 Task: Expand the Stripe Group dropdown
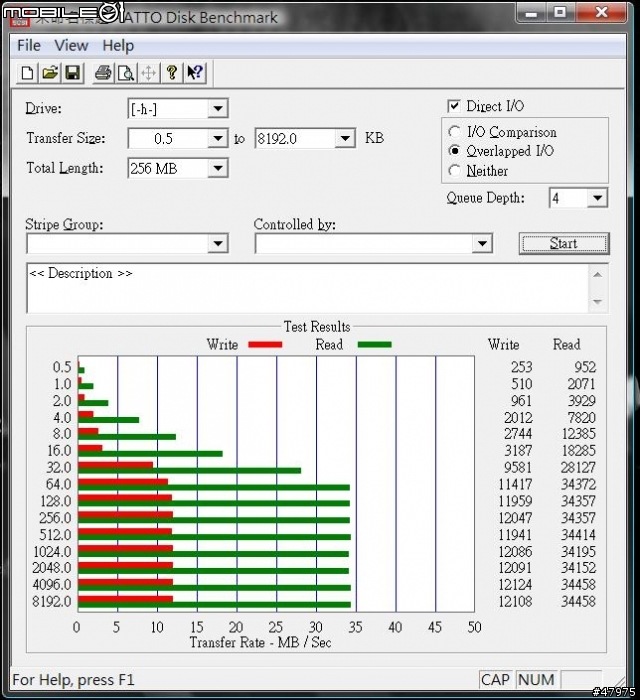click(218, 244)
